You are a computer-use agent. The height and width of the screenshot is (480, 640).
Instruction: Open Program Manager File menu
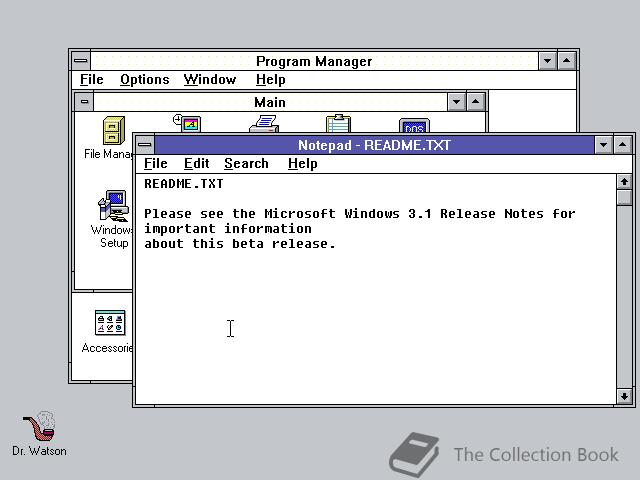point(91,80)
